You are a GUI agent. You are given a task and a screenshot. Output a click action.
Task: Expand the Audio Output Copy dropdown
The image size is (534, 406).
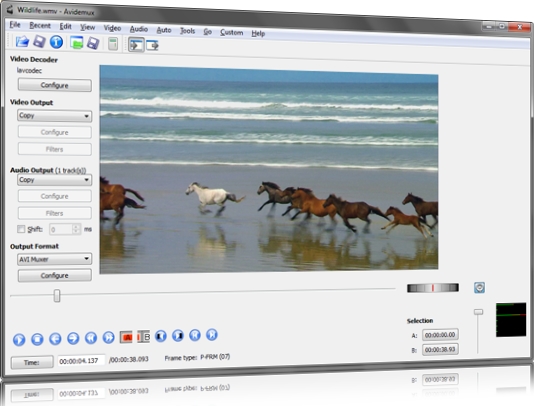pyautogui.click(x=54, y=180)
